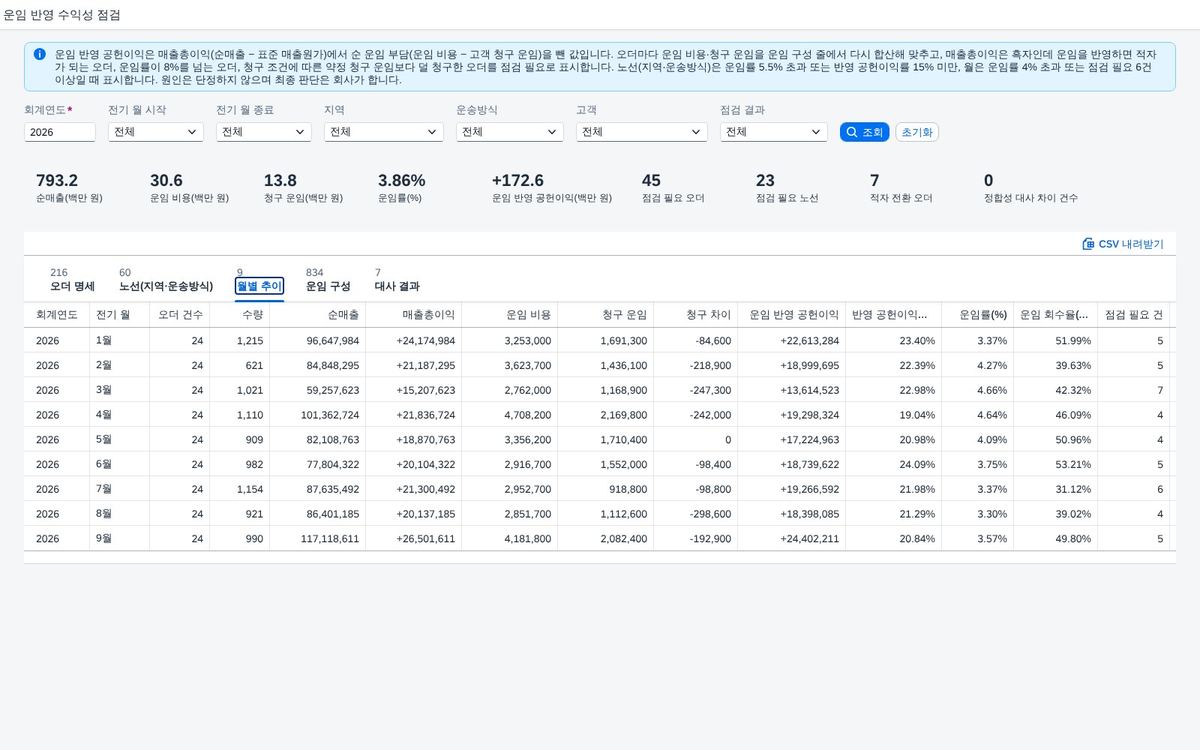Viewport: 1200px width, 750px height.
Task: Click the 회계연도 input field showing 2026
Action: point(60,132)
